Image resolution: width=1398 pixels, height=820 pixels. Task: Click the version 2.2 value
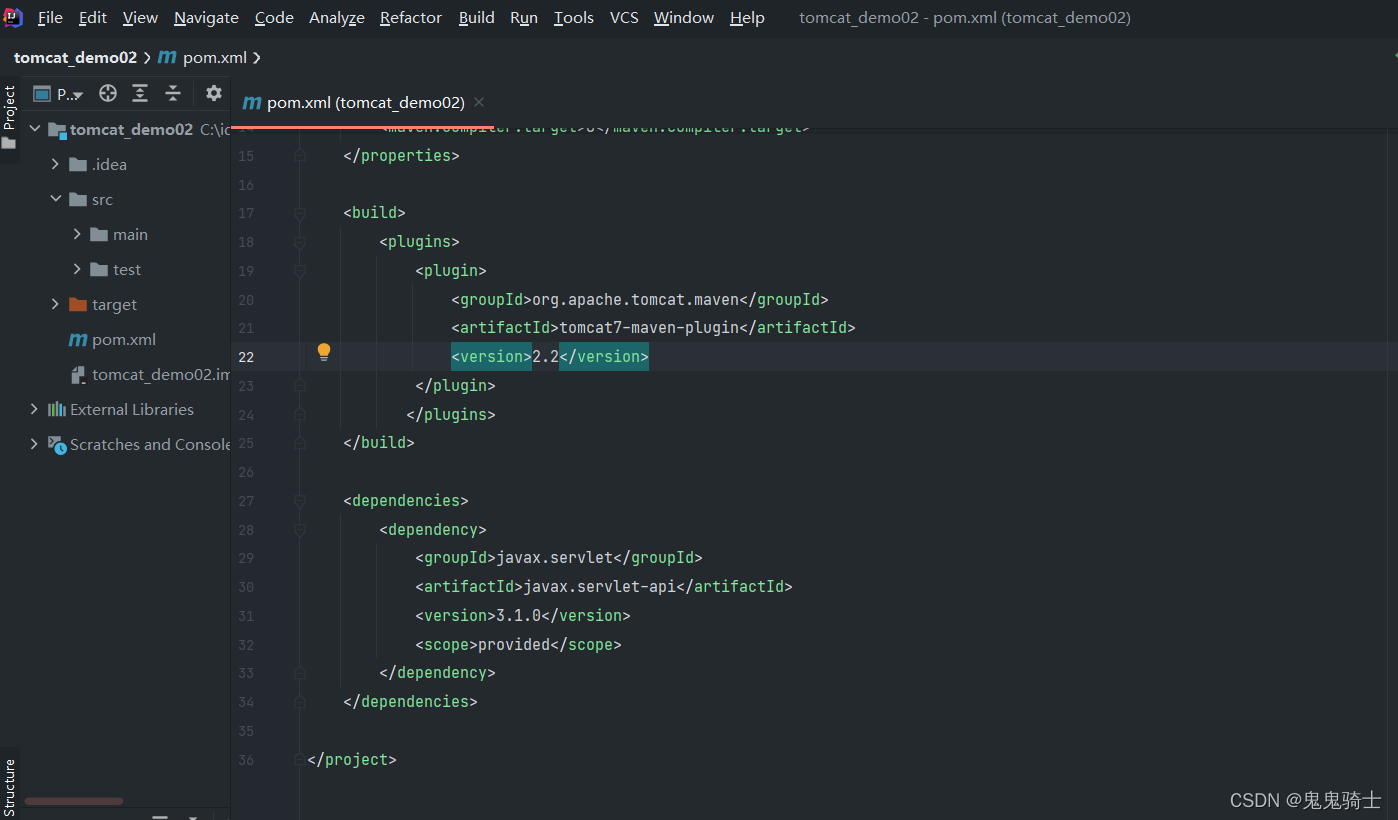(545, 357)
